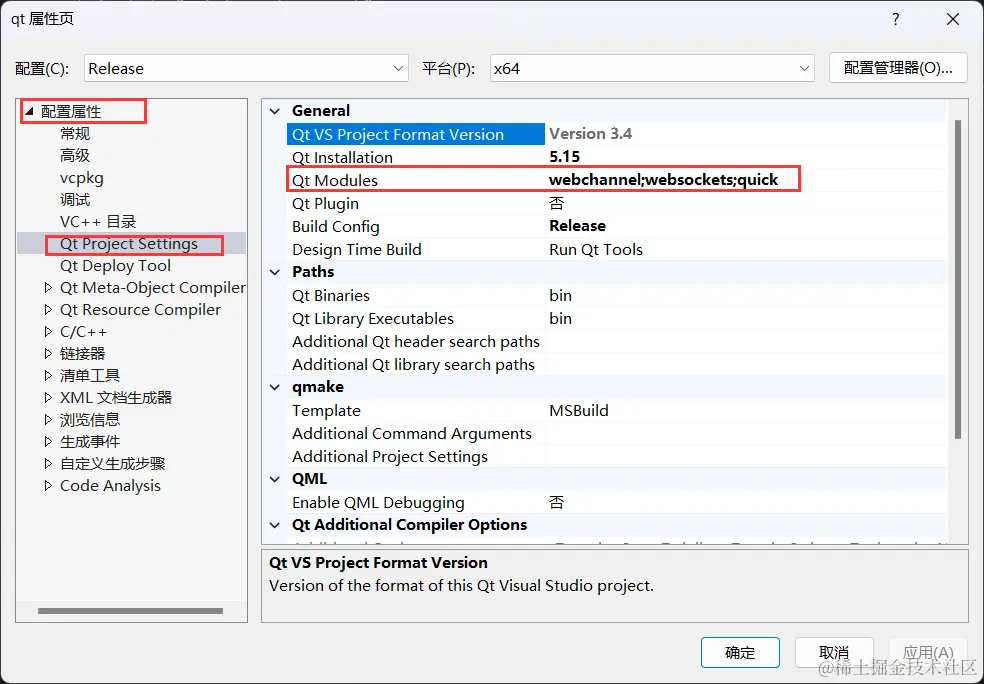The image size is (984, 684).
Task: Collapse the 配置属性 tree node
Action: [x=29, y=112]
